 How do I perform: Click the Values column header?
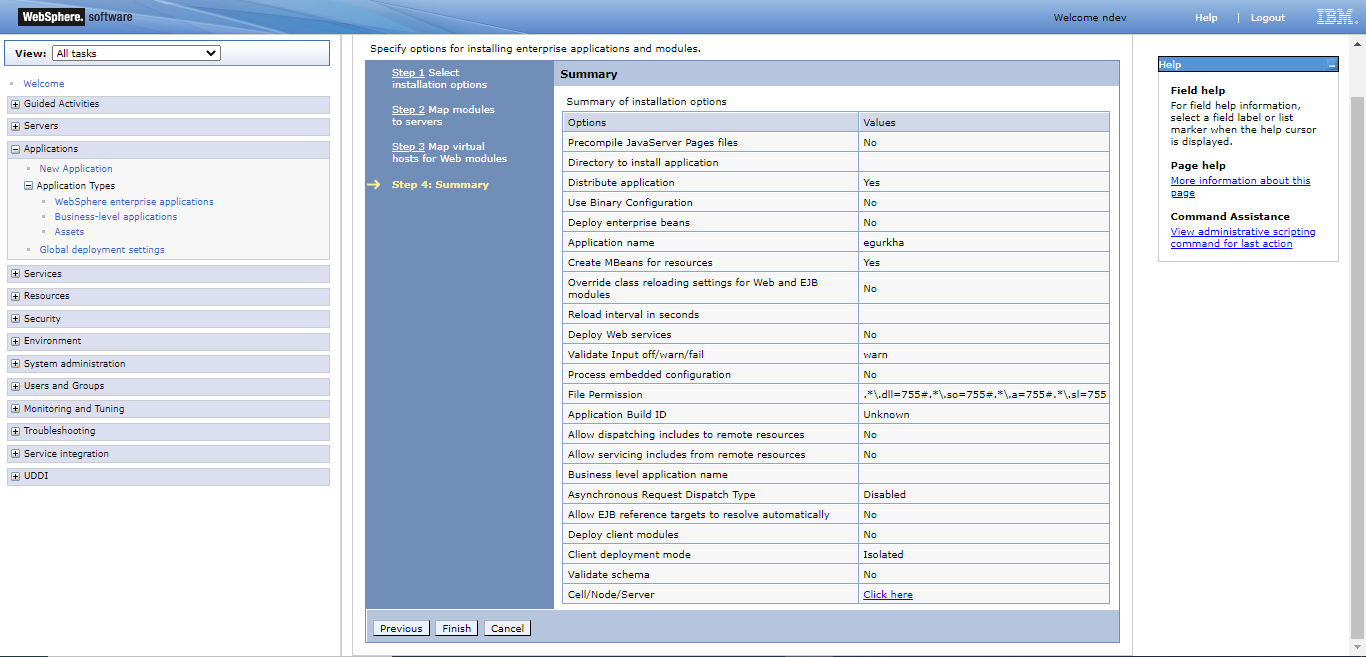pos(880,123)
